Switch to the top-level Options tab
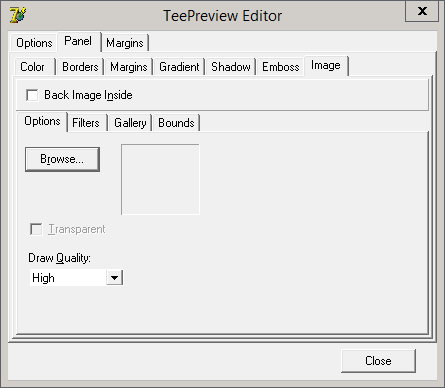 coord(34,43)
